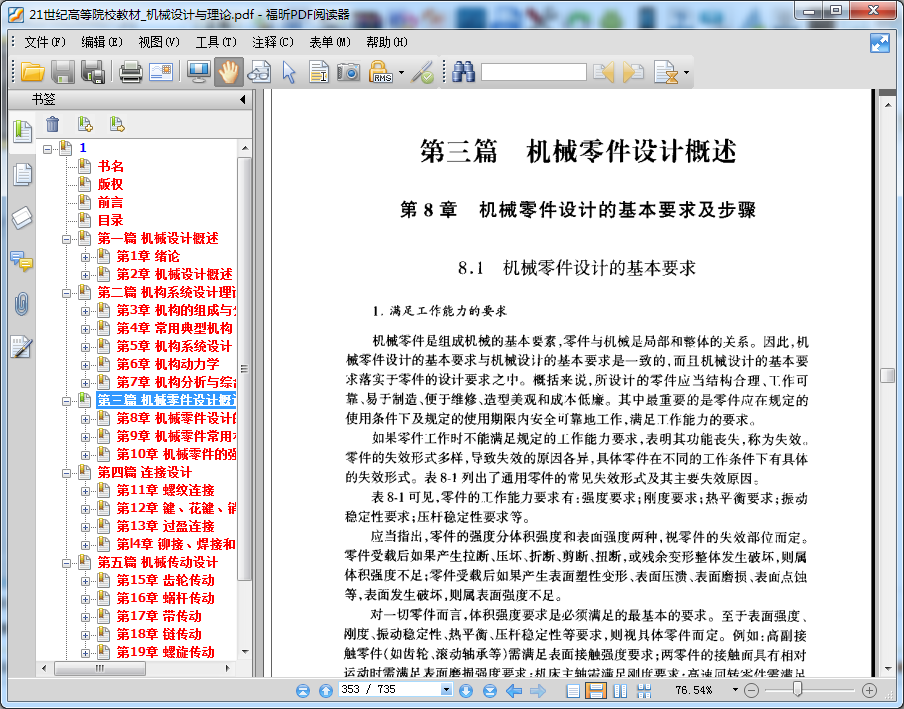Click the bookmark panel horizontal scrollbar

coord(100,669)
